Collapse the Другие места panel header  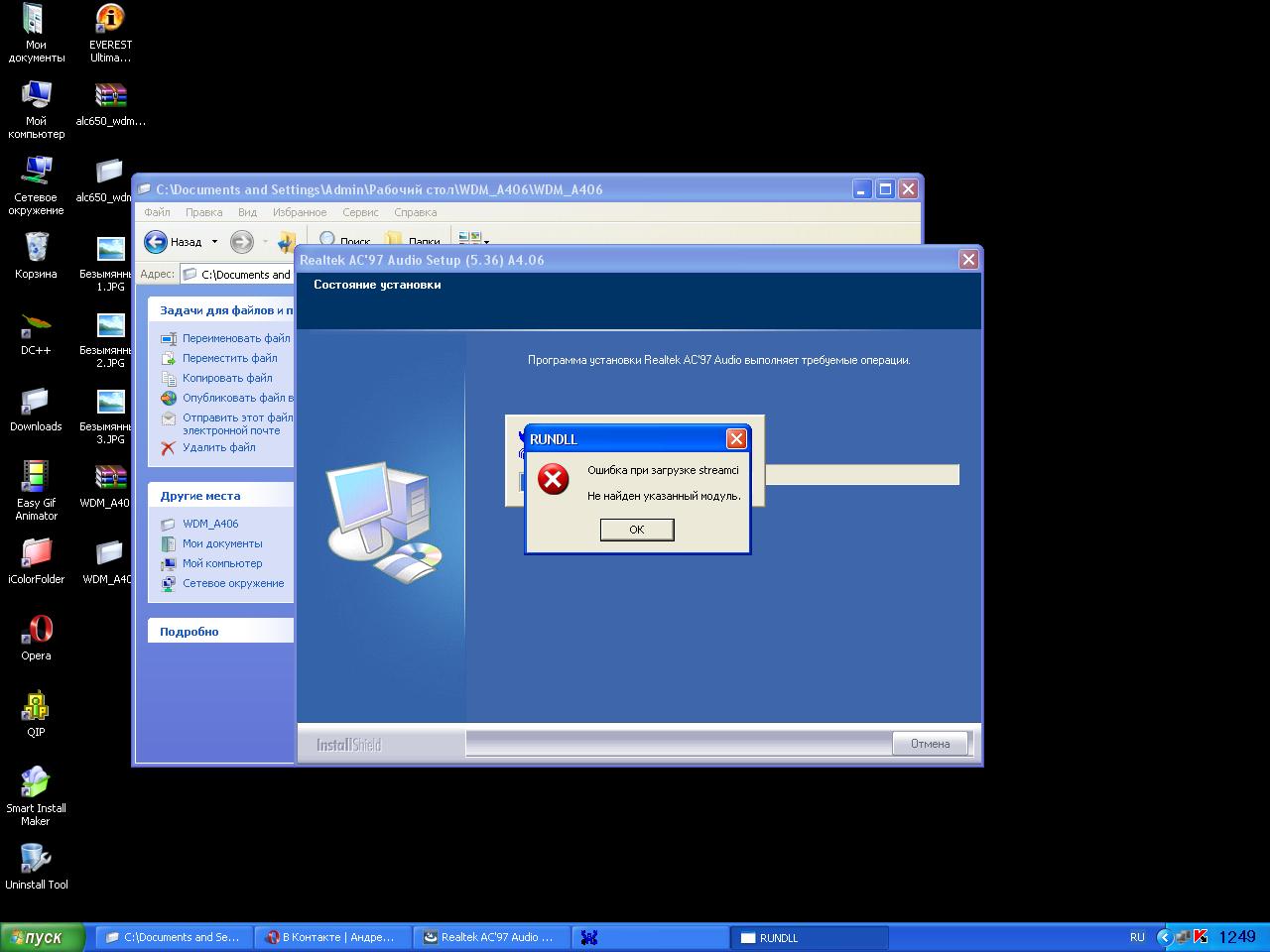220,496
